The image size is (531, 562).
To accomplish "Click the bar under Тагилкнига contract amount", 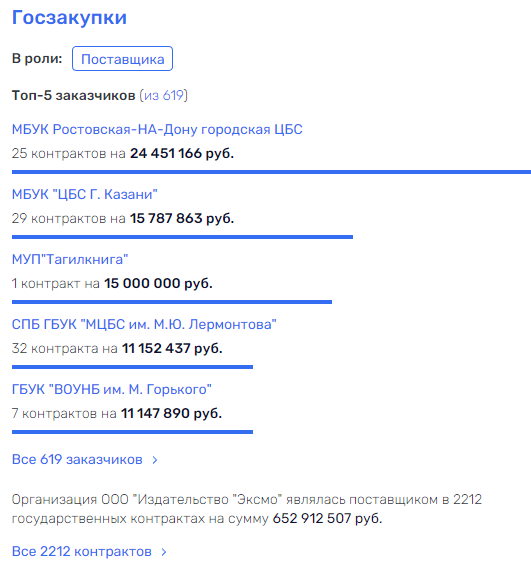I will pyautogui.click(x=172, y=302).
